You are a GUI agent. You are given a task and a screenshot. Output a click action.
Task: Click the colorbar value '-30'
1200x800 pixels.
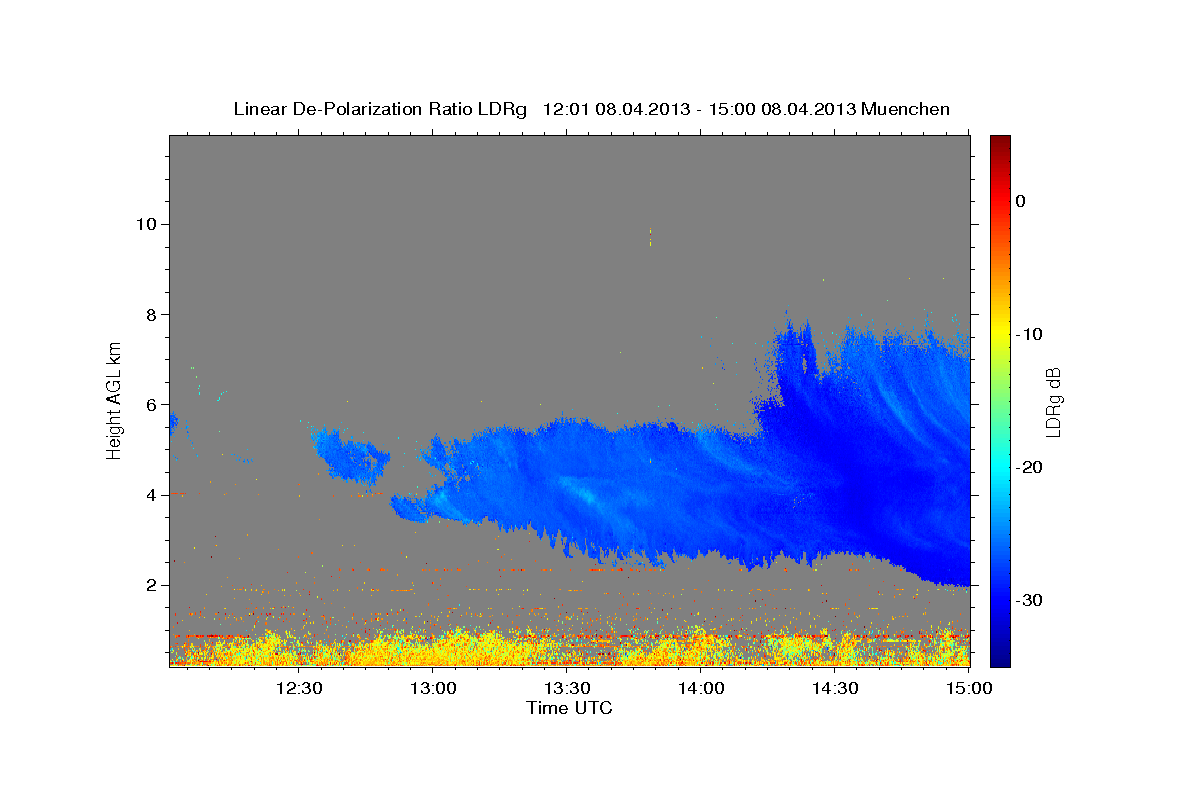pyautogui.click(x=1030, y=600)
